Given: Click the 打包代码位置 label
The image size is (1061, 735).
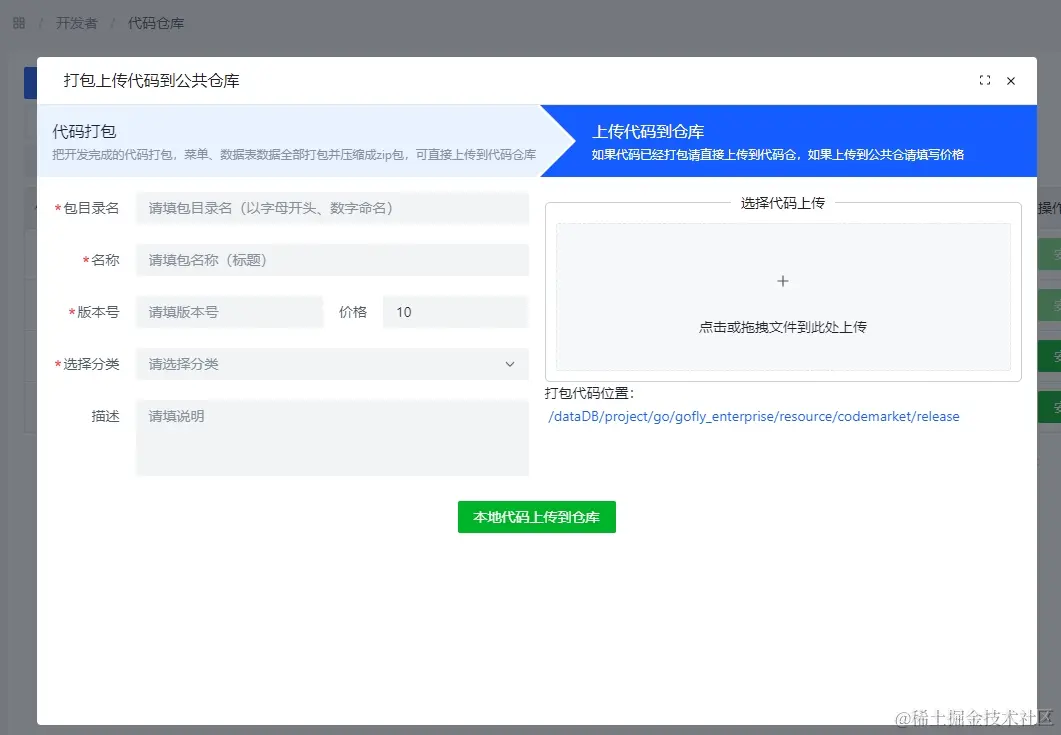Looking at the screenshot, I should pyautogui.click(x=589, y=393).
